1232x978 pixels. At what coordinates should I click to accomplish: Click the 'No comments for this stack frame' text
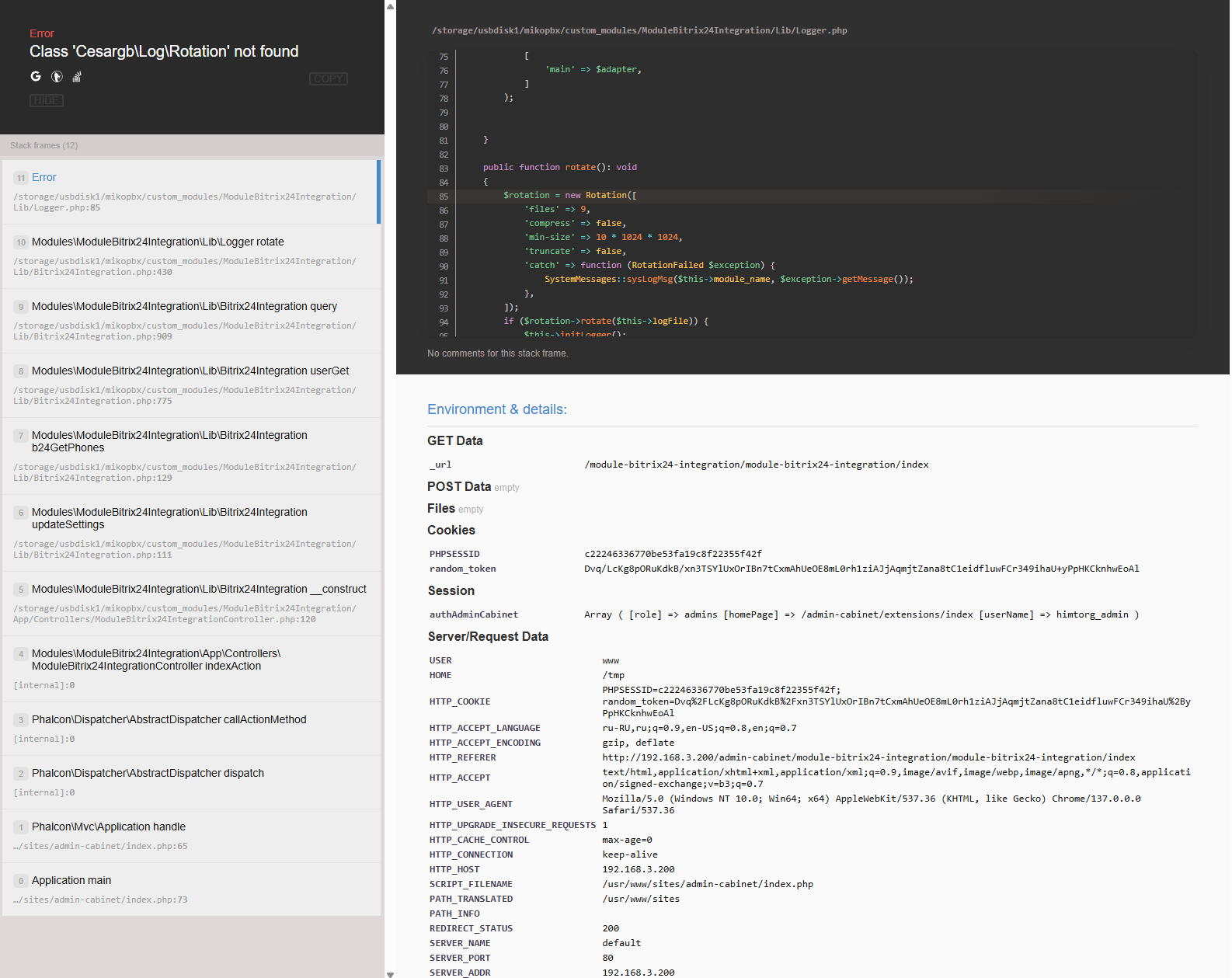[497, 353]
